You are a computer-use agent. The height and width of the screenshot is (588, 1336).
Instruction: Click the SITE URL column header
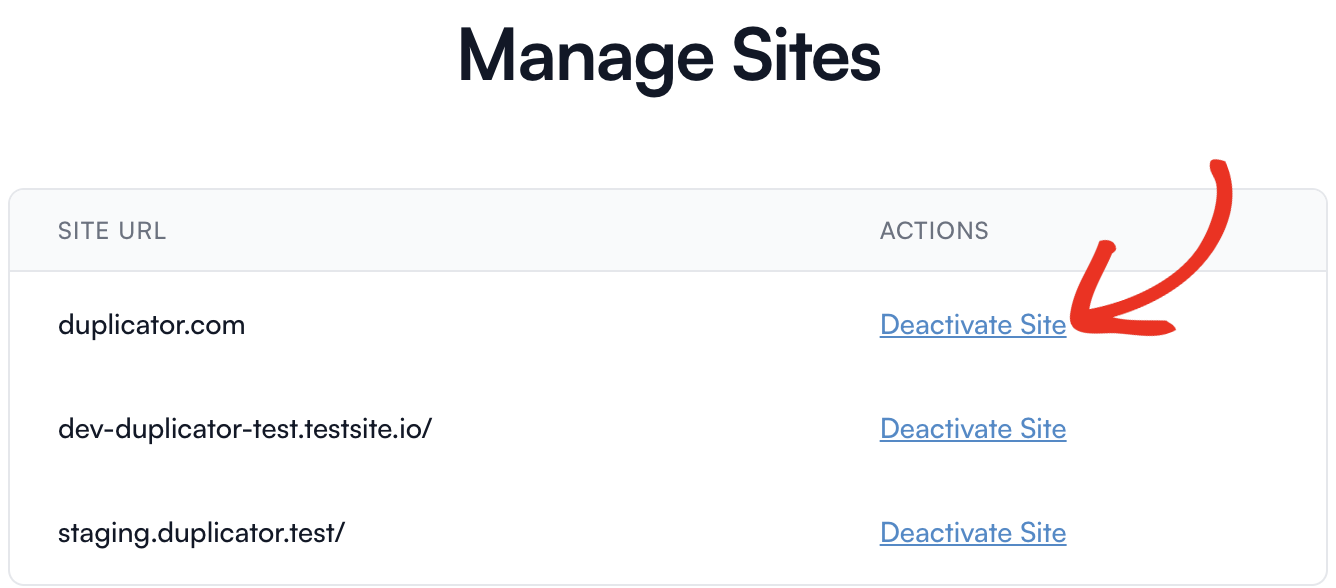112,231
